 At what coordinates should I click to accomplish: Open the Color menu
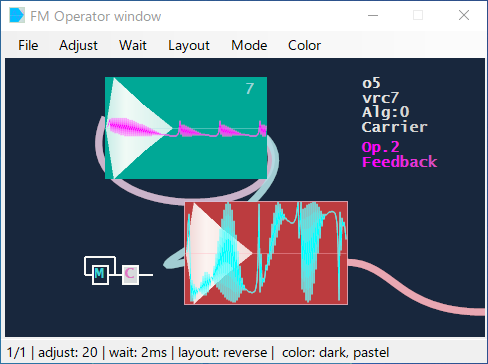click(304, 45)
